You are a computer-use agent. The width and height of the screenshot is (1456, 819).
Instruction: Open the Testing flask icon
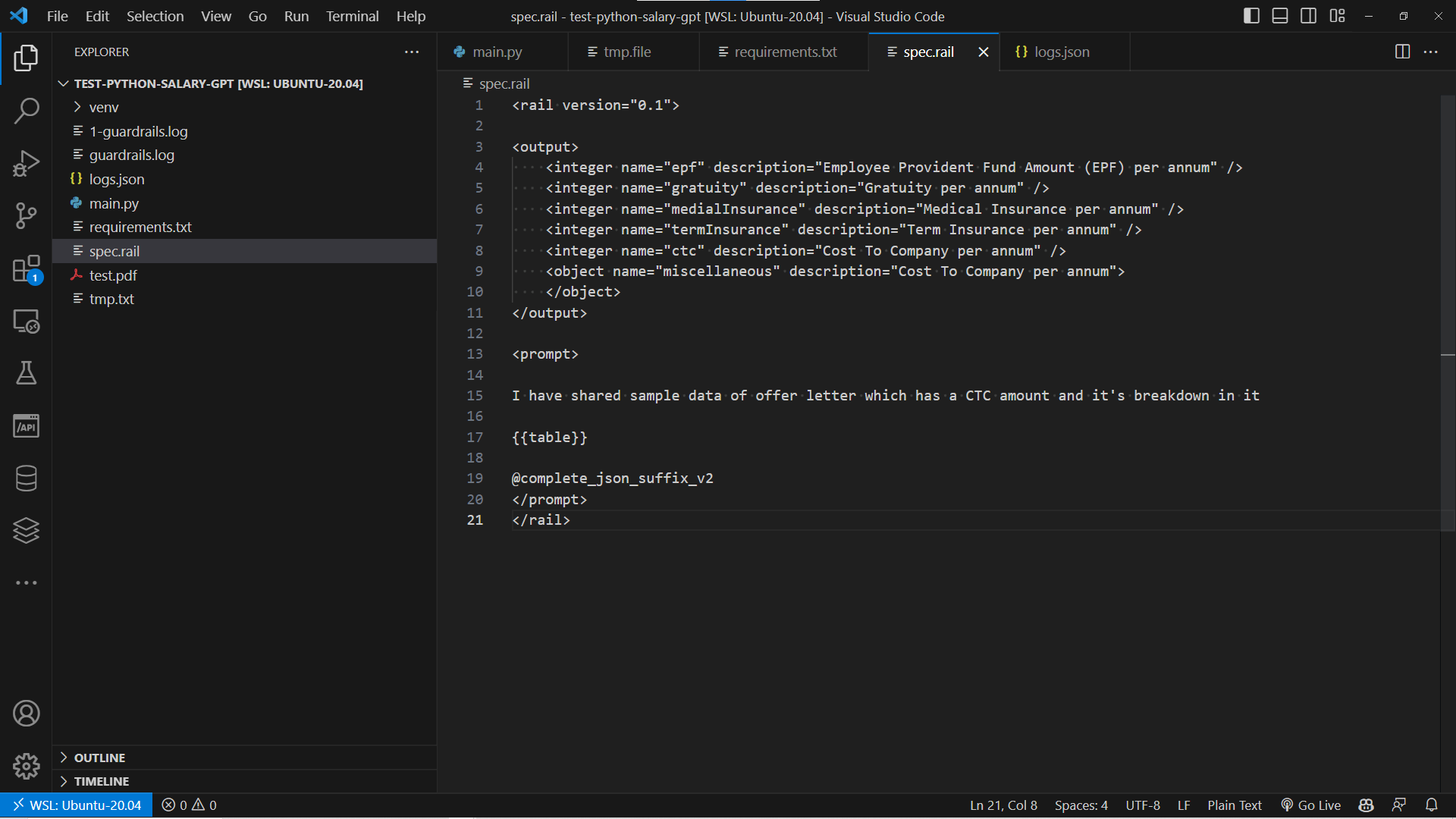tap(27, 373)
